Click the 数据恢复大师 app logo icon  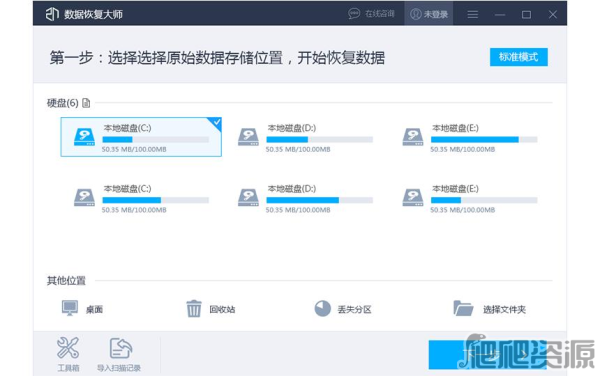click(x=52, y=14)
